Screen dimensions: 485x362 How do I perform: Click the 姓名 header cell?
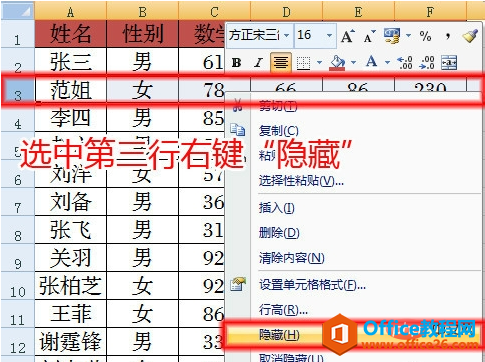[x=70, y=34]
